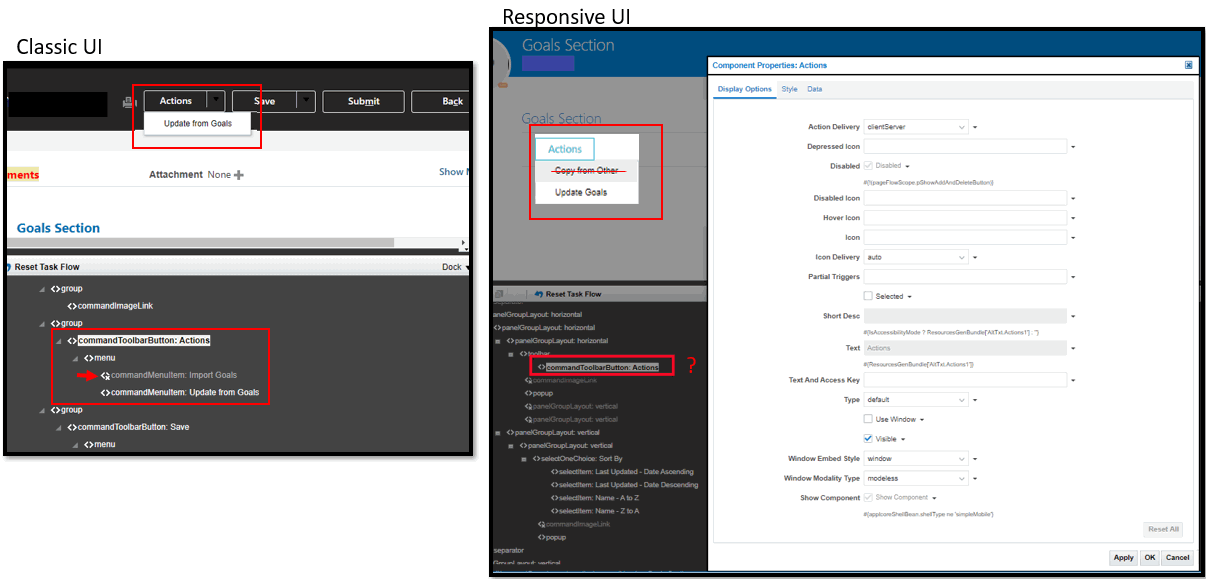
Task: Click OK in Component Properties dialog
Action: [1150, 558]
